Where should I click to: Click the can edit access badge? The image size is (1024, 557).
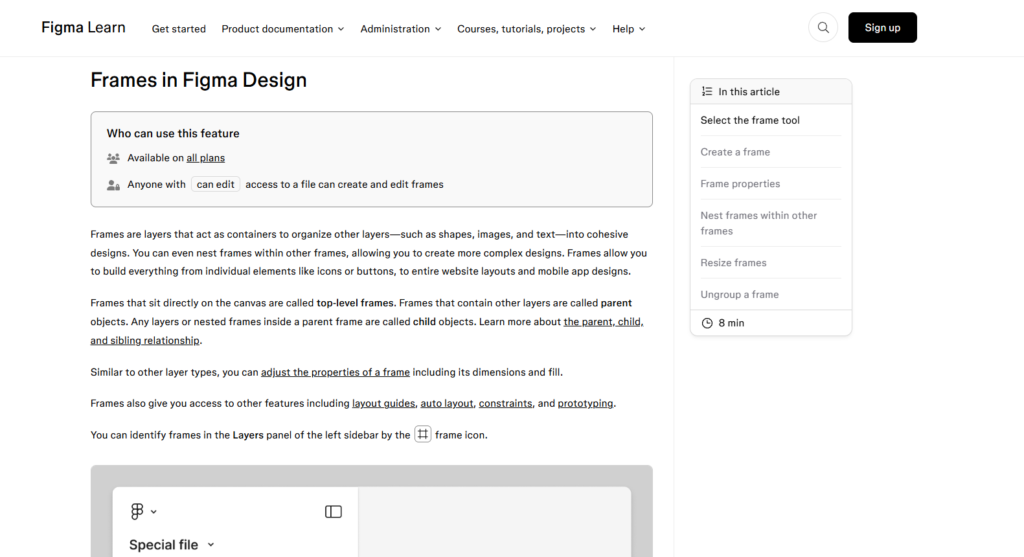[x=216, y=185]
